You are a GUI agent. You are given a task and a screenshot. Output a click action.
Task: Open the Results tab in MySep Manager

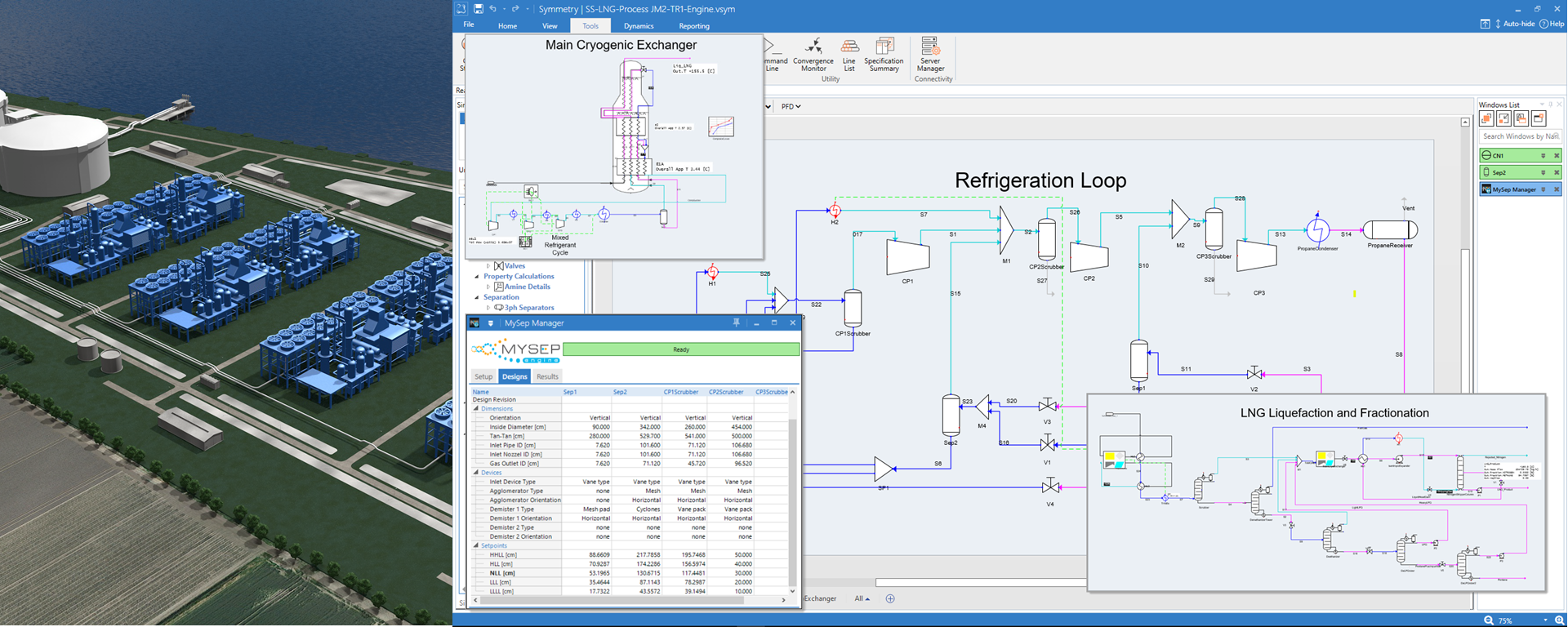coord(547,376)
